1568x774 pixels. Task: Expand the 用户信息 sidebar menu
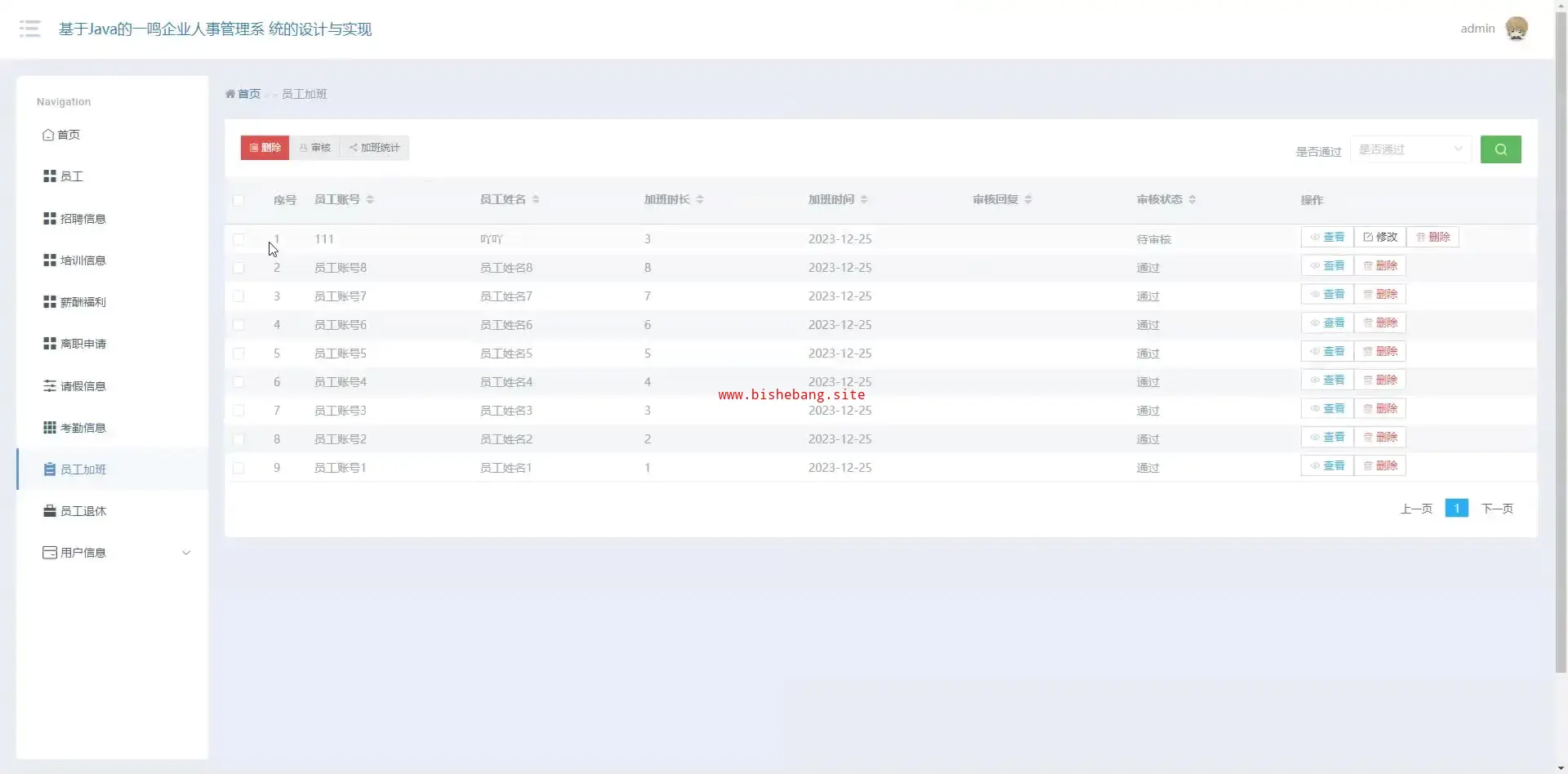113,553
